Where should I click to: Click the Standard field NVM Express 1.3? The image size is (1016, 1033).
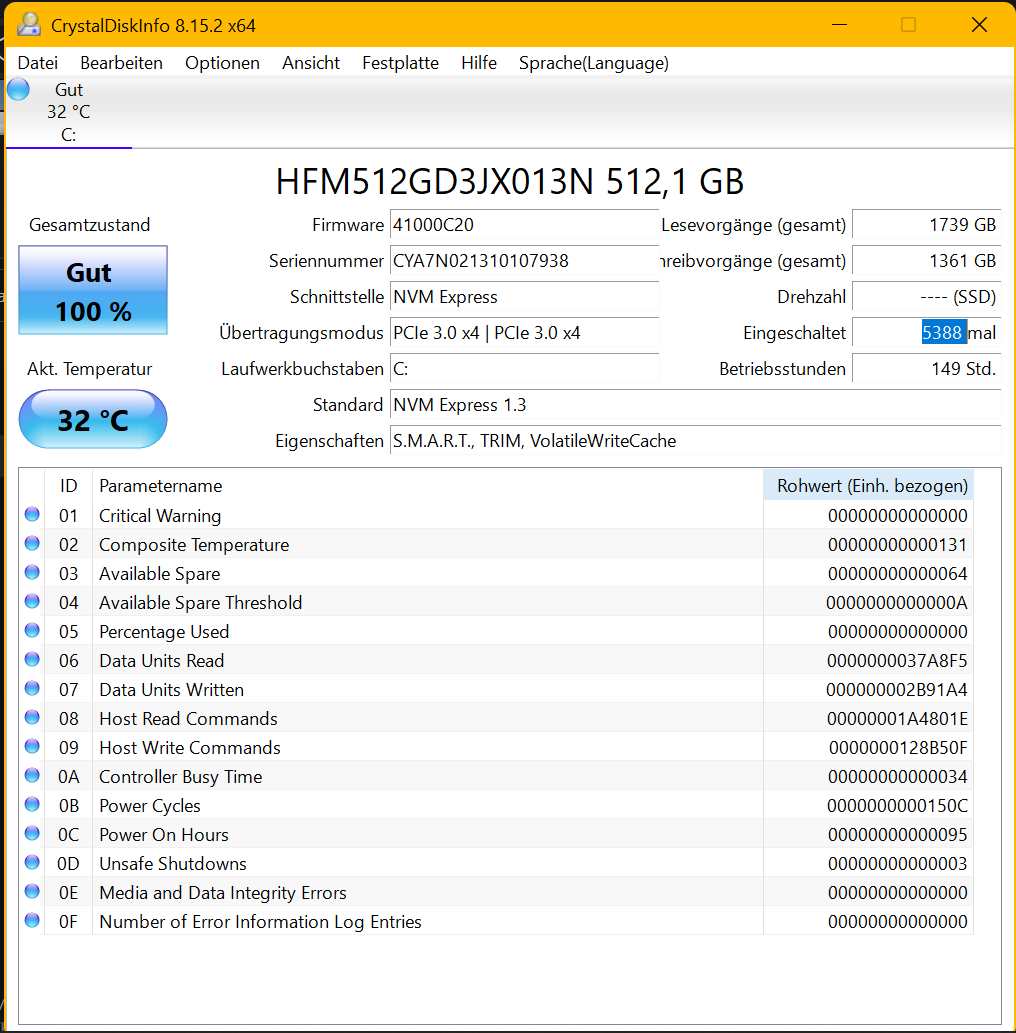[695, 405]
